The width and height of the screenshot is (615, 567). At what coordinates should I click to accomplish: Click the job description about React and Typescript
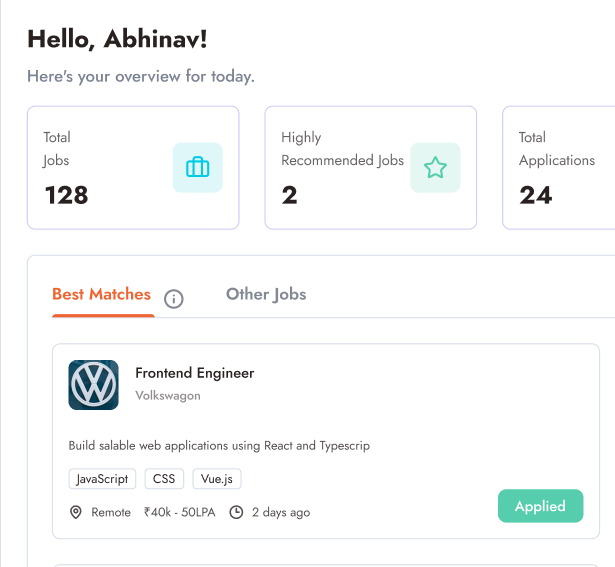(x=219, y=445)
